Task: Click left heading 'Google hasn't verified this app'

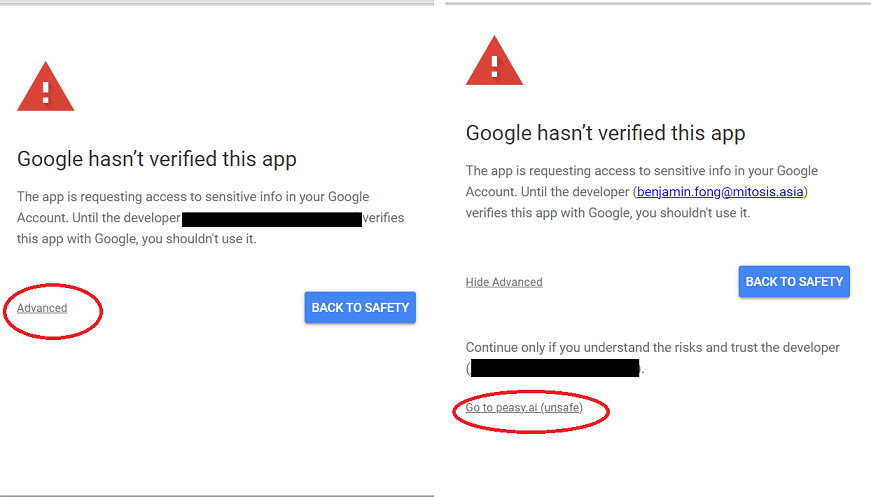Action: [x=157, y=159]
